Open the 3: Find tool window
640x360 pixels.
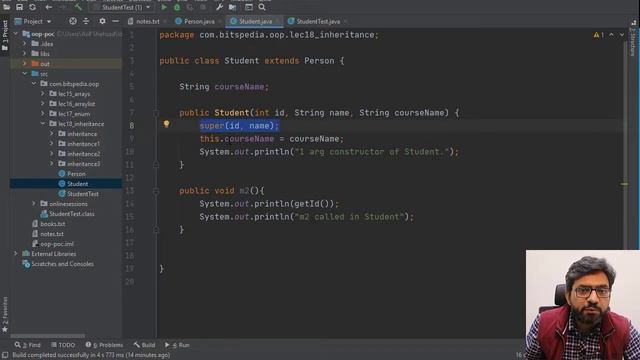point(28,345)
